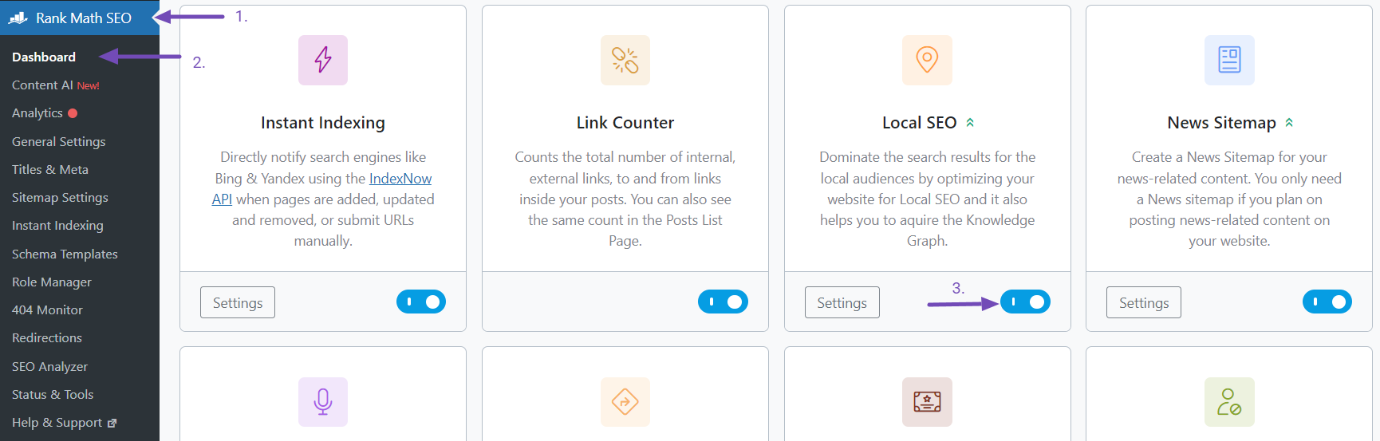The image size is (1380, 441).
Task: Click the green chevrons beside Local SEO
Action: (x=969, y=123)
